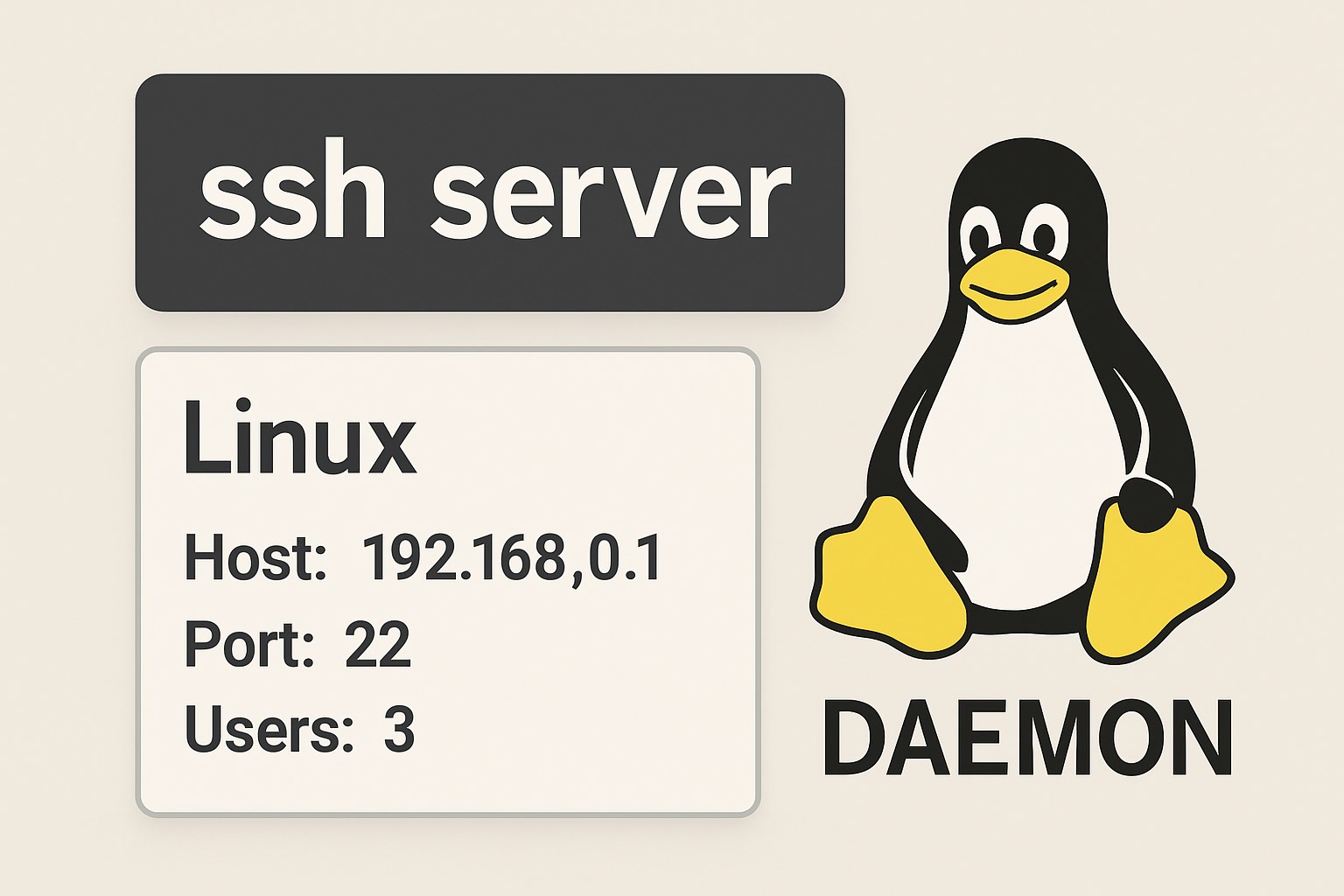
Task: Select the 'Linux' heading text
Action: coord(299,437)
